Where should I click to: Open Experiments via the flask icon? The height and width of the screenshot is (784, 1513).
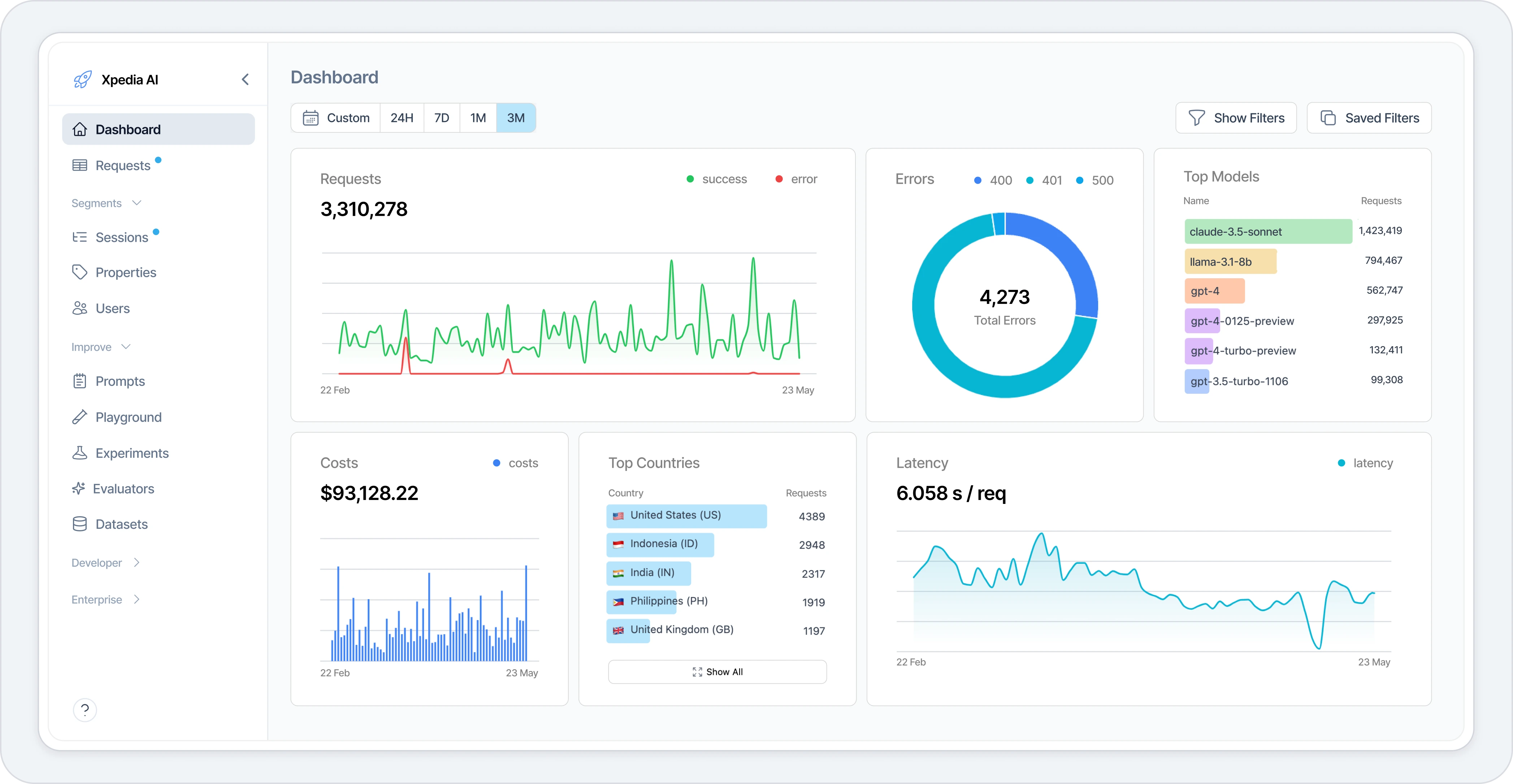click(81, 453)
